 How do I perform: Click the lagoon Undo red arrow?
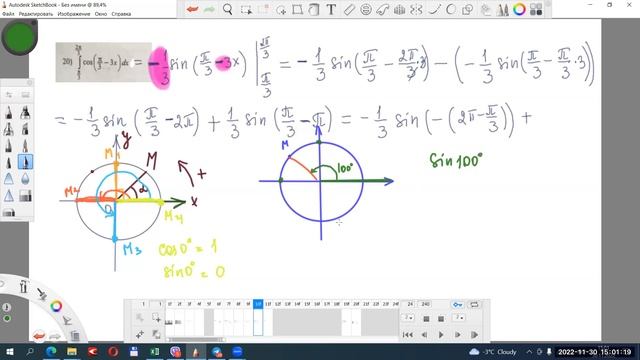[39, 336]
